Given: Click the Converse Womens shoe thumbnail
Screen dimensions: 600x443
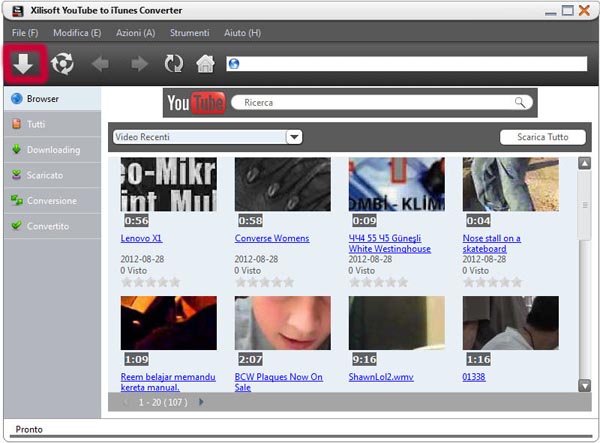Looking at the screenshot, I should 282,184.
